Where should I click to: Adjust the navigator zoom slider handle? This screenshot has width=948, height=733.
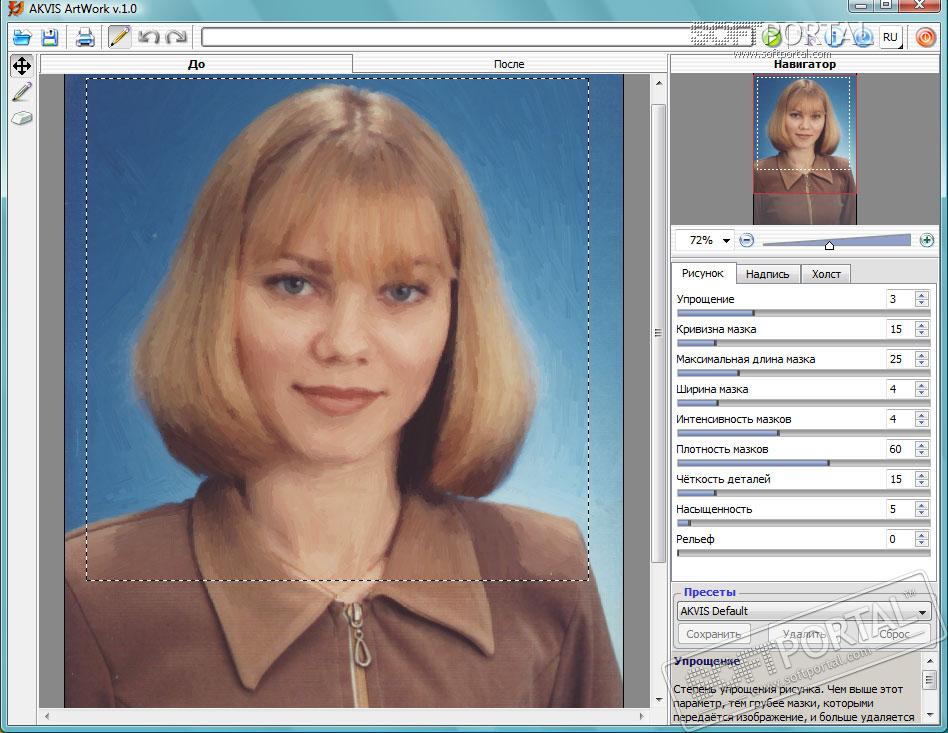pyautogui.click(x=830, y=244)
